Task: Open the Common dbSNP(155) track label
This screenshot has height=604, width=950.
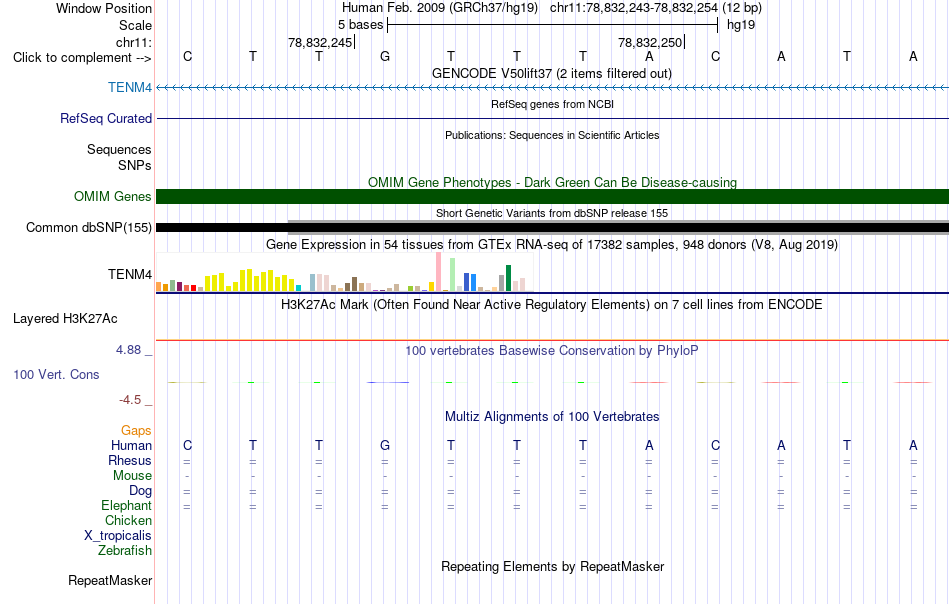Action: 89,227
